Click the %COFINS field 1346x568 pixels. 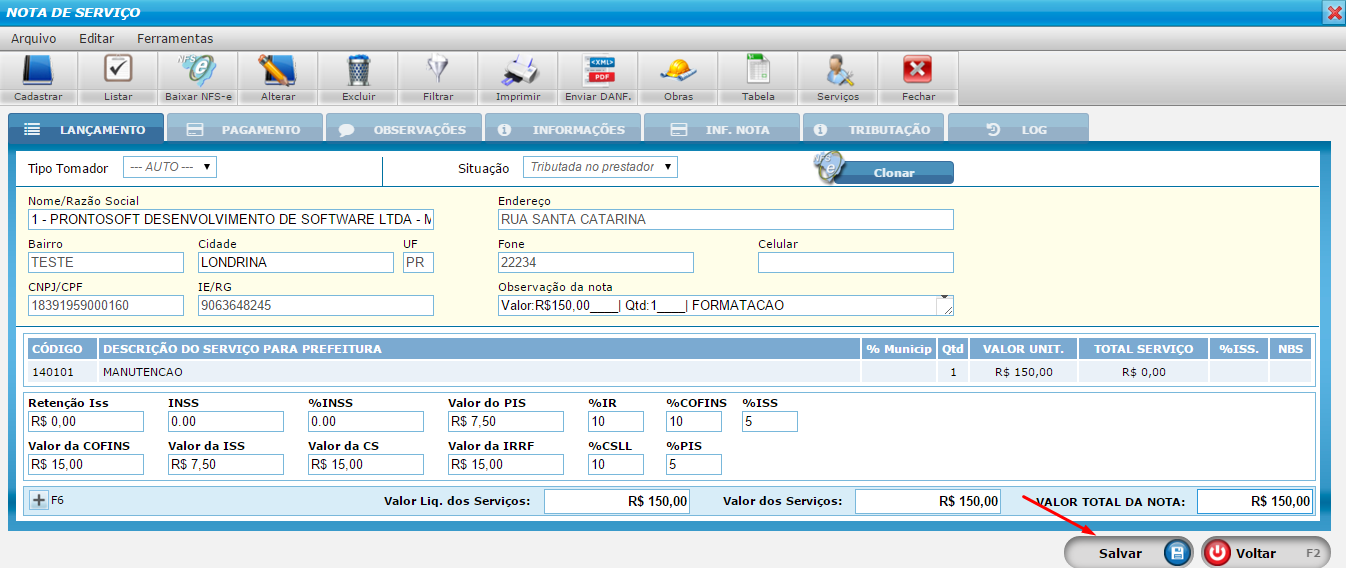(694, 421)
